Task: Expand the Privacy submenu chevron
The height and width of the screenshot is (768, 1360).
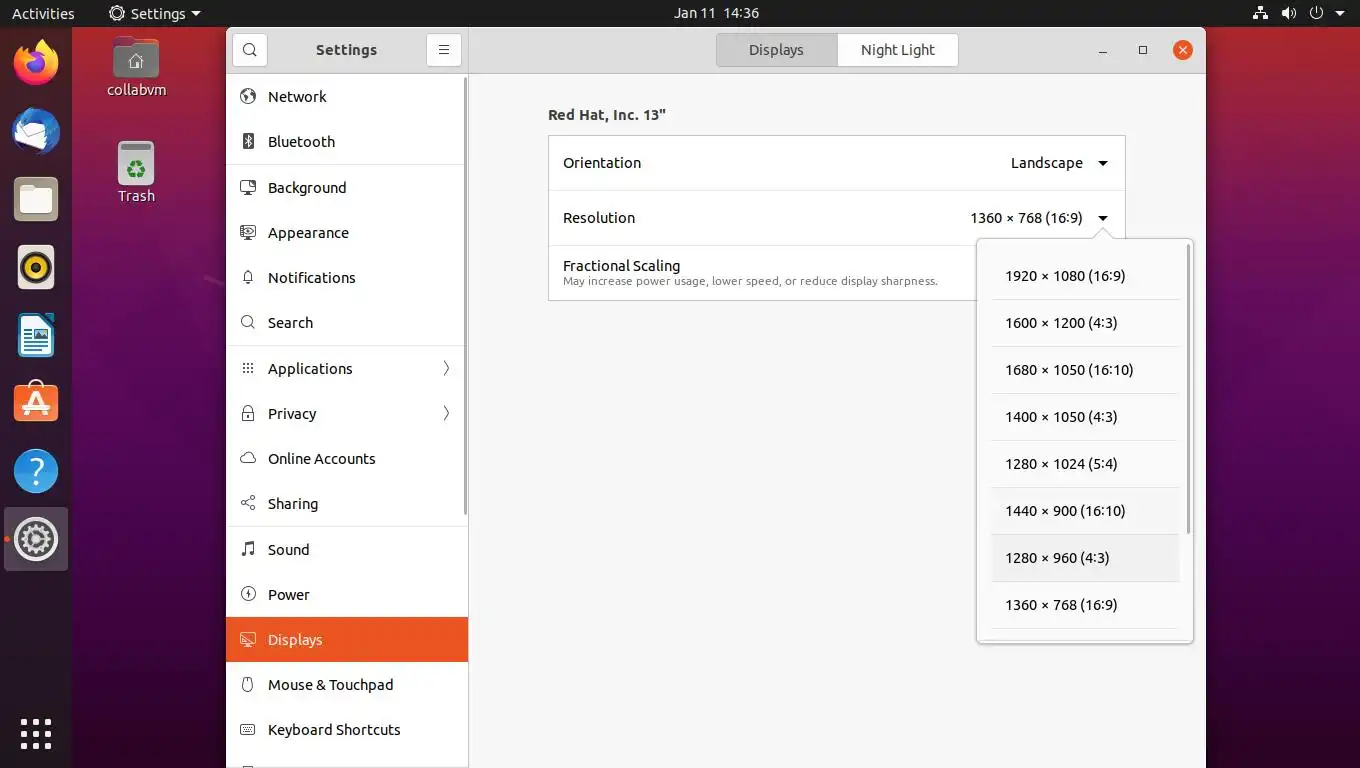Action: (x=446, y=414)
